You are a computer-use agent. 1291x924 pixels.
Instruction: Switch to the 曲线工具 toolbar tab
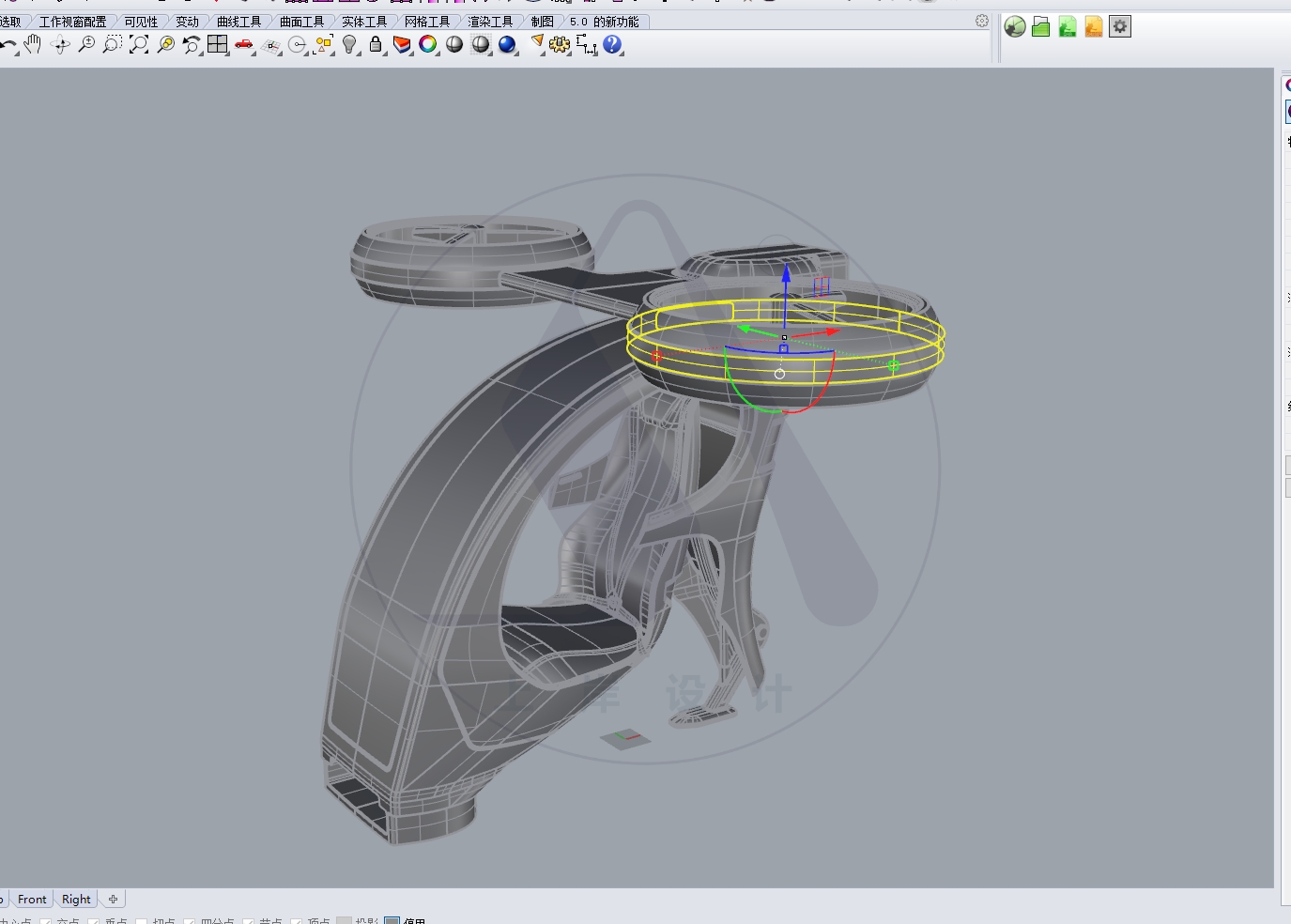(x=238, y=22)
